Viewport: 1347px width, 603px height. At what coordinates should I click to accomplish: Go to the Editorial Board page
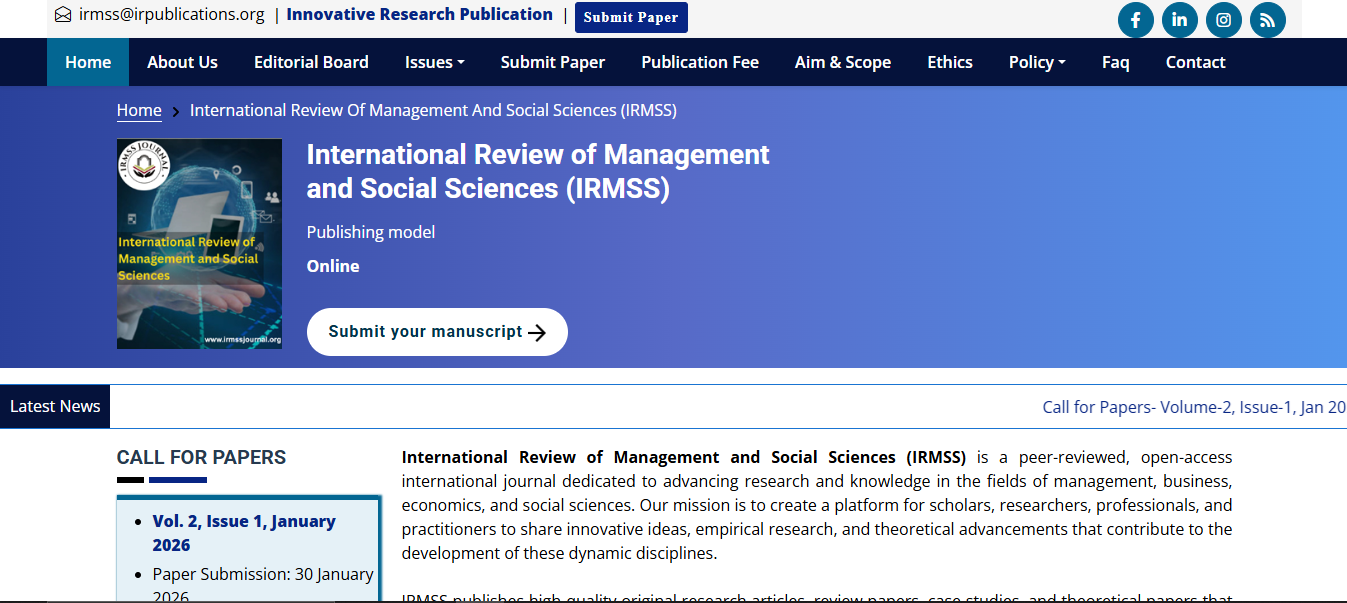(311, 62)
